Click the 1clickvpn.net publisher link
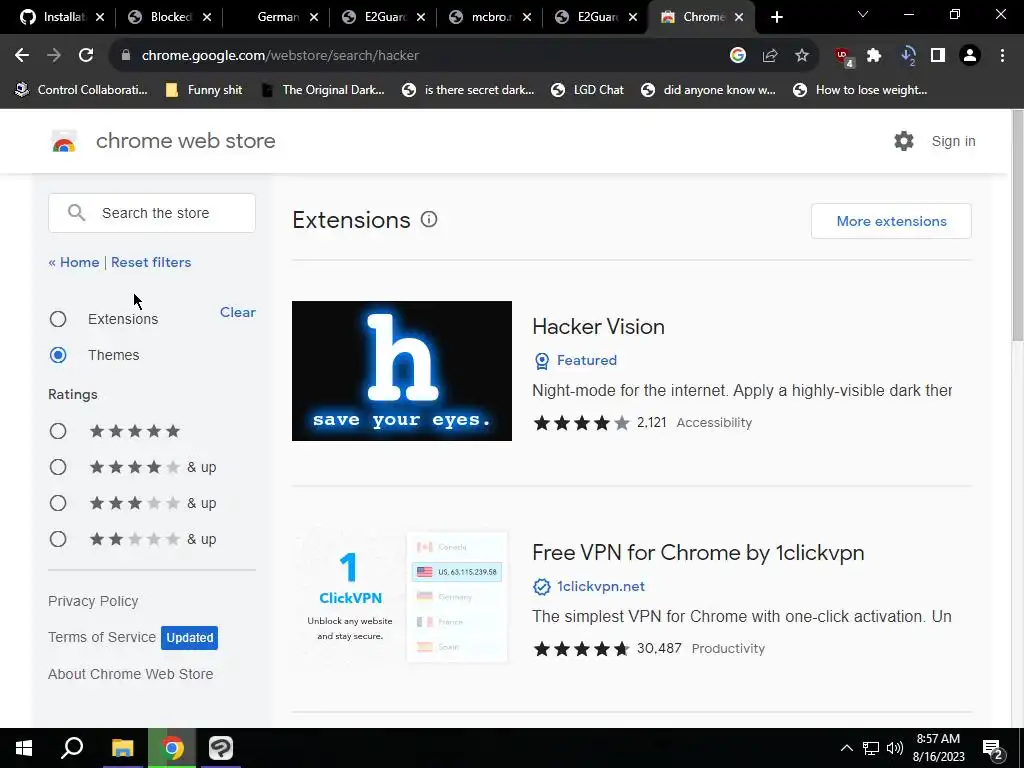Image resolution: width=1024 pixels, height=768 pixels. point(600,586)
